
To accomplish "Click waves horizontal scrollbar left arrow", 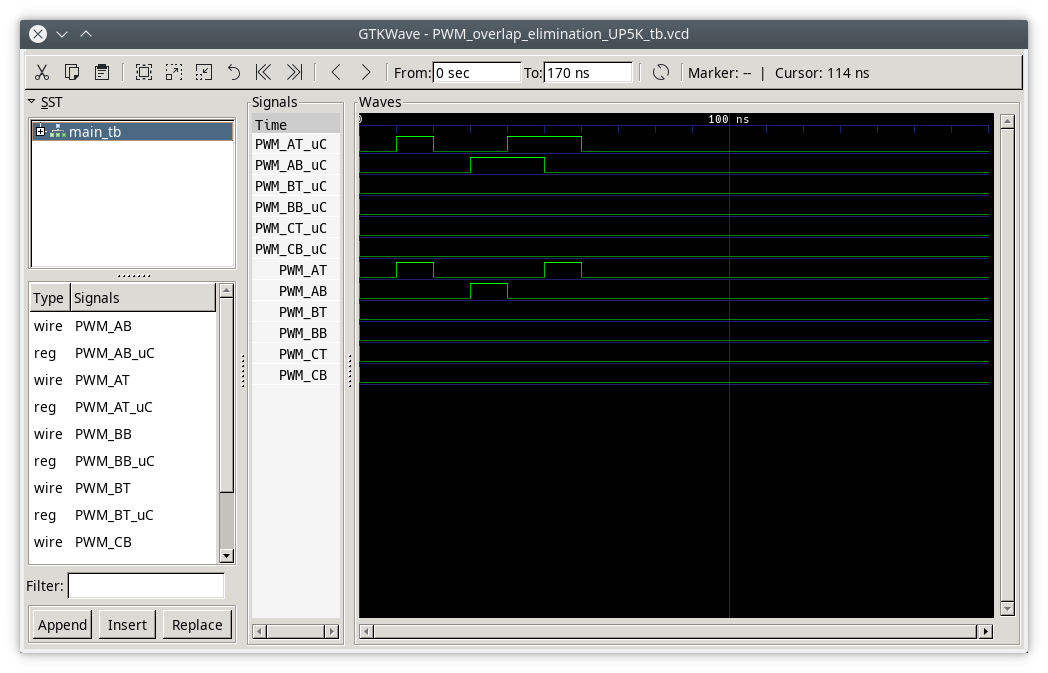I will click(366, 631).
